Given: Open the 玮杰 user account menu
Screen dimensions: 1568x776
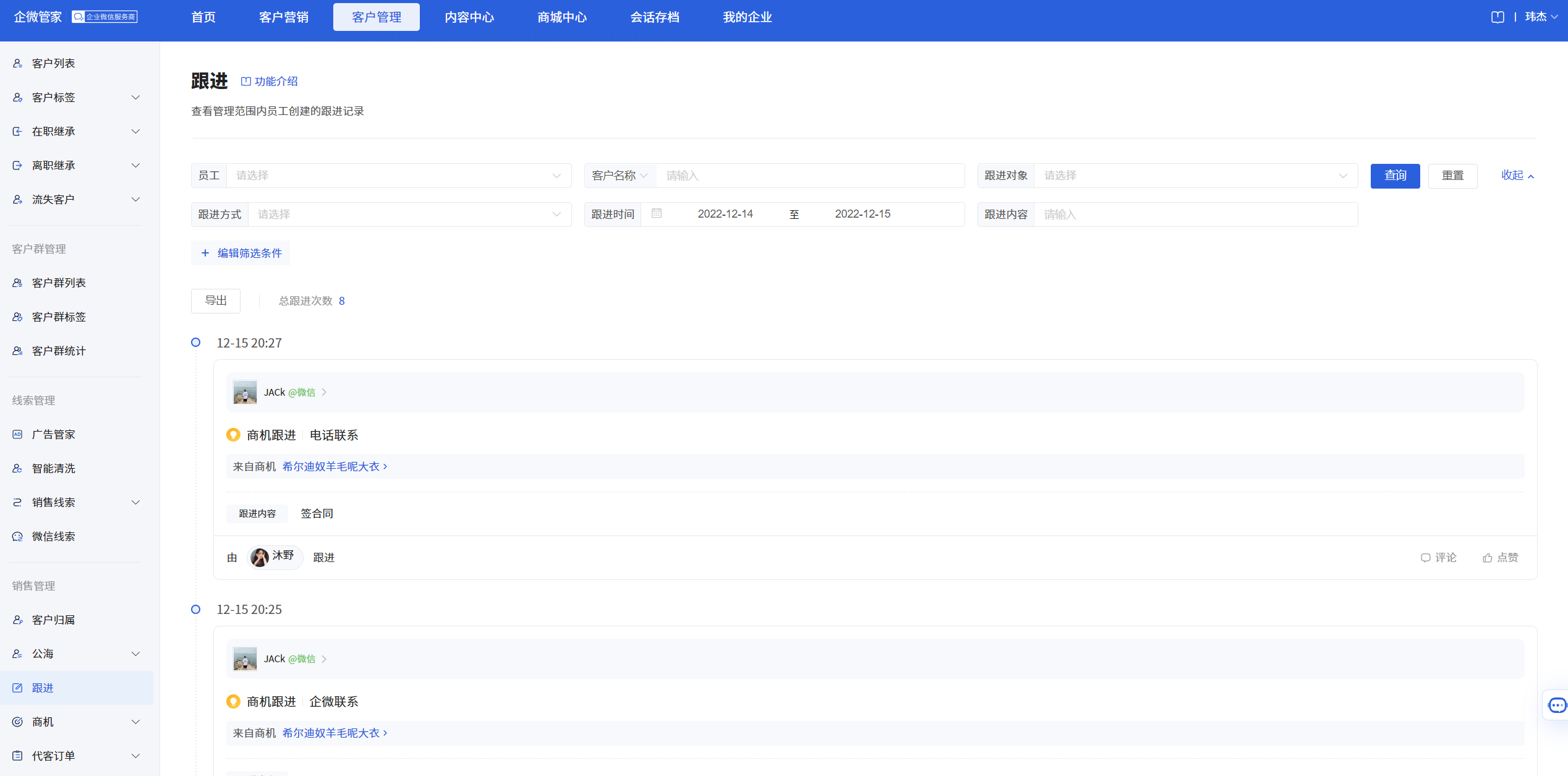Looking at the screenshot, I should pyautogui.click(x=1541, y=17).
